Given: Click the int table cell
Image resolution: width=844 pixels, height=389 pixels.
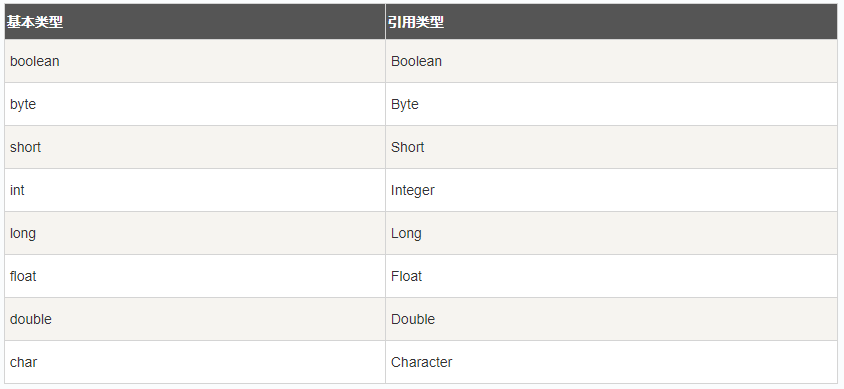Looking at the screenshot, I should click(195, 190).
